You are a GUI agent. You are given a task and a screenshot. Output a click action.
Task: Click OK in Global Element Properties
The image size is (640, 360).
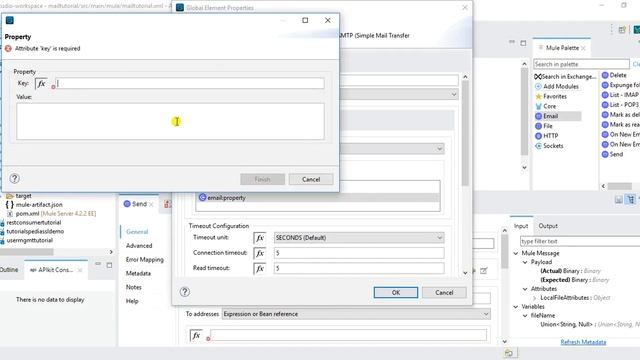pyautogui.click(x=396, y=292)
